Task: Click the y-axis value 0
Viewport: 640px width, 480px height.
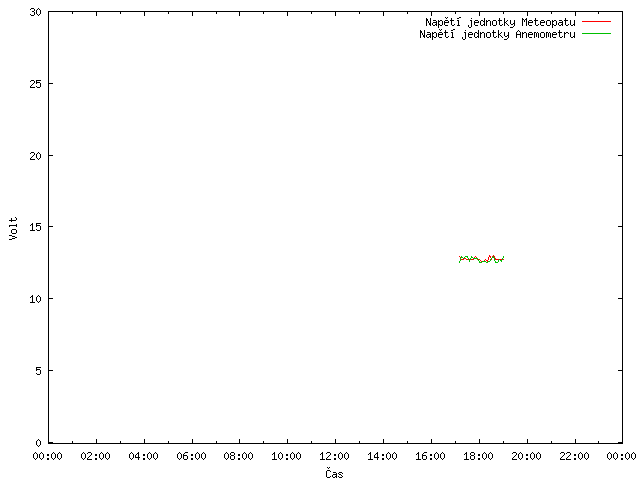Action: [38, 442]
